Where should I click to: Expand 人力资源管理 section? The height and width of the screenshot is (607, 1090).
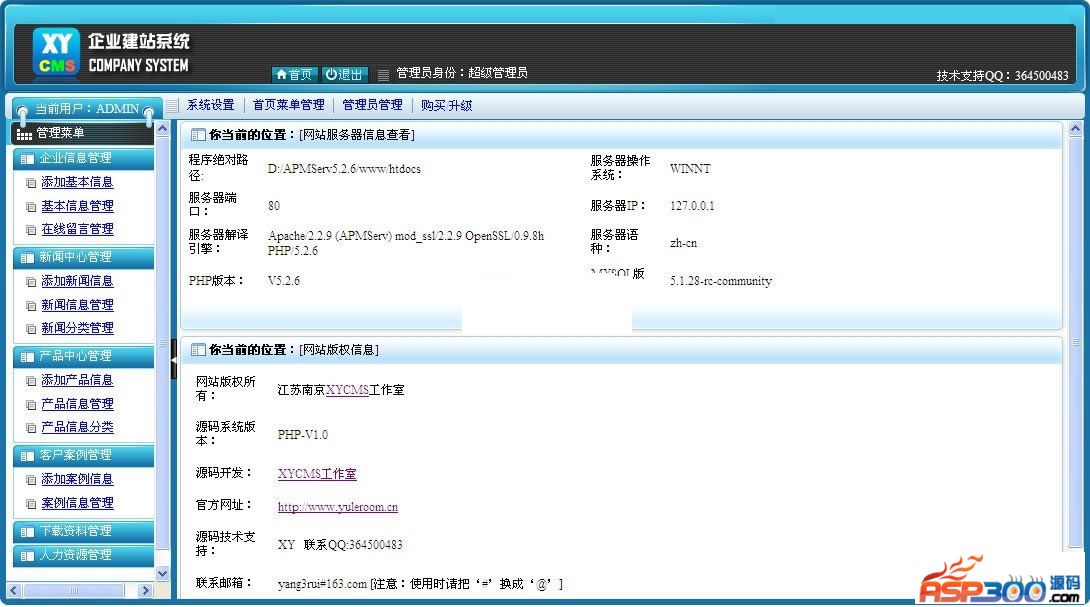83,555
